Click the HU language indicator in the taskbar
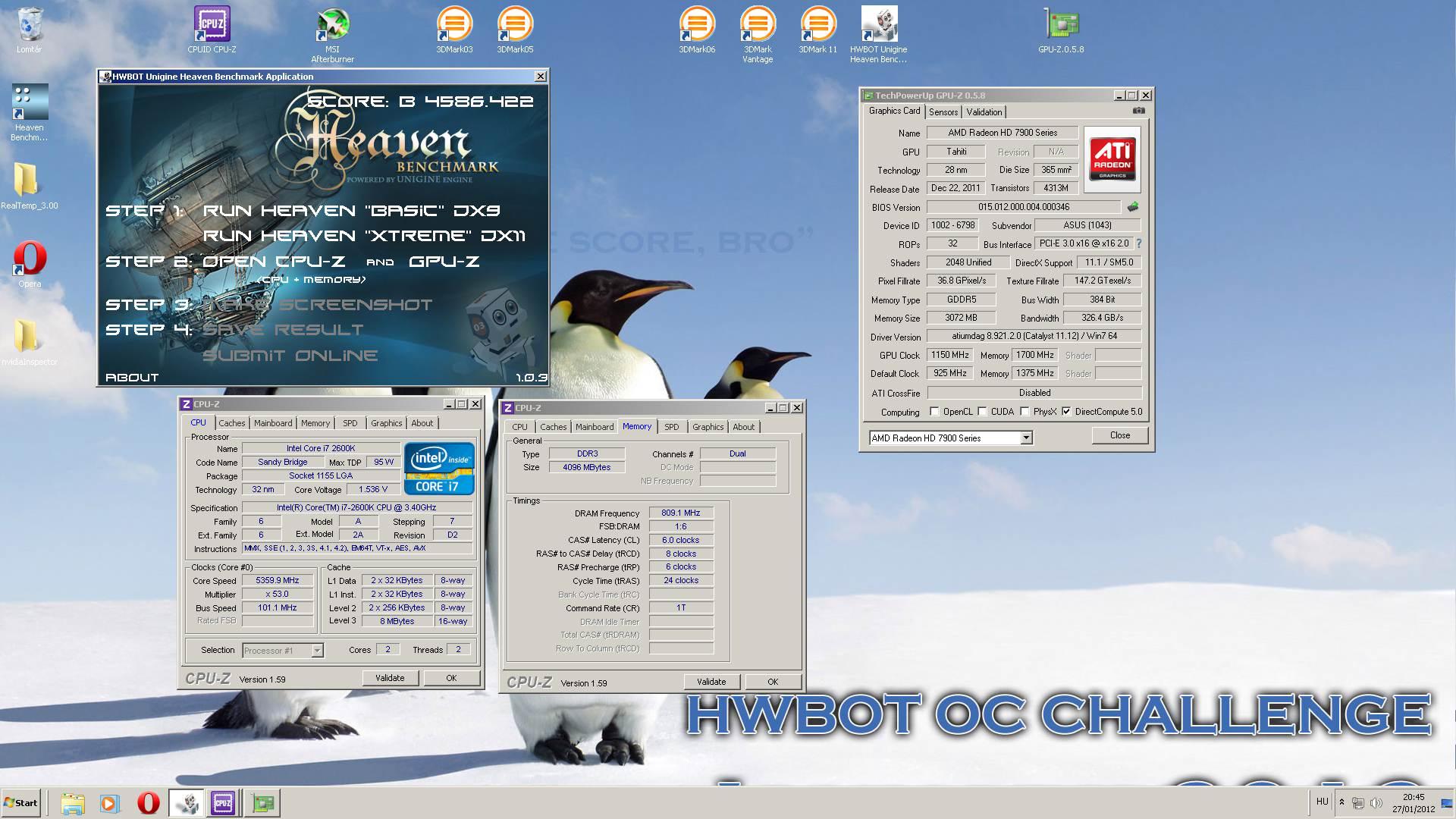Screen dimensions: 1456x819 1323,802
